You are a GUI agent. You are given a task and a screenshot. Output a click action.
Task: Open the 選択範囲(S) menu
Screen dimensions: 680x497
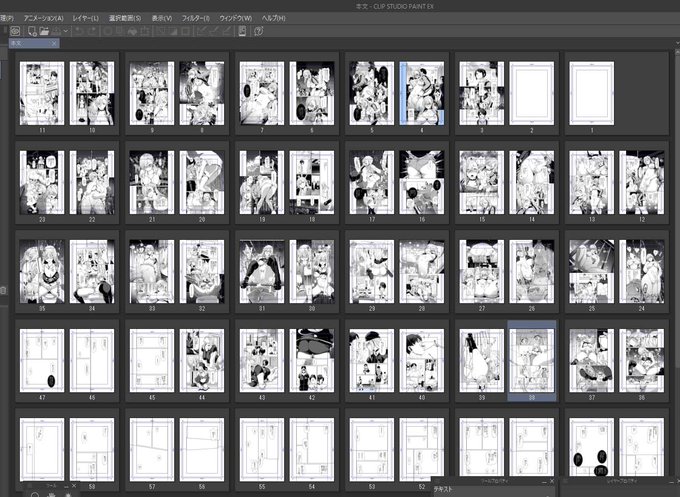[x=125, y=18]
